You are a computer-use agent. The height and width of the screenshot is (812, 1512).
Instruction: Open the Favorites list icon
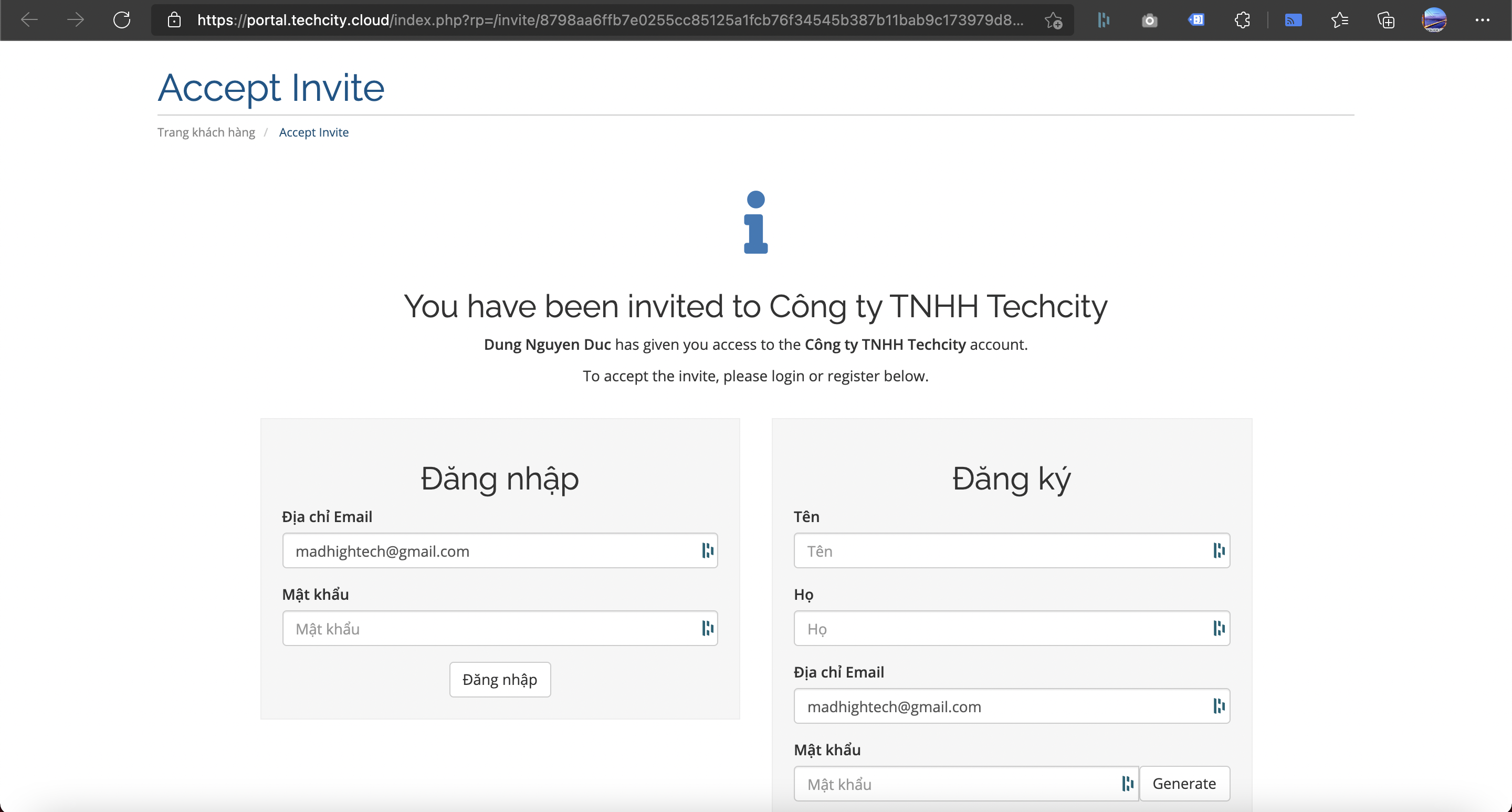pyautogui.click(x=1339, y=20)
